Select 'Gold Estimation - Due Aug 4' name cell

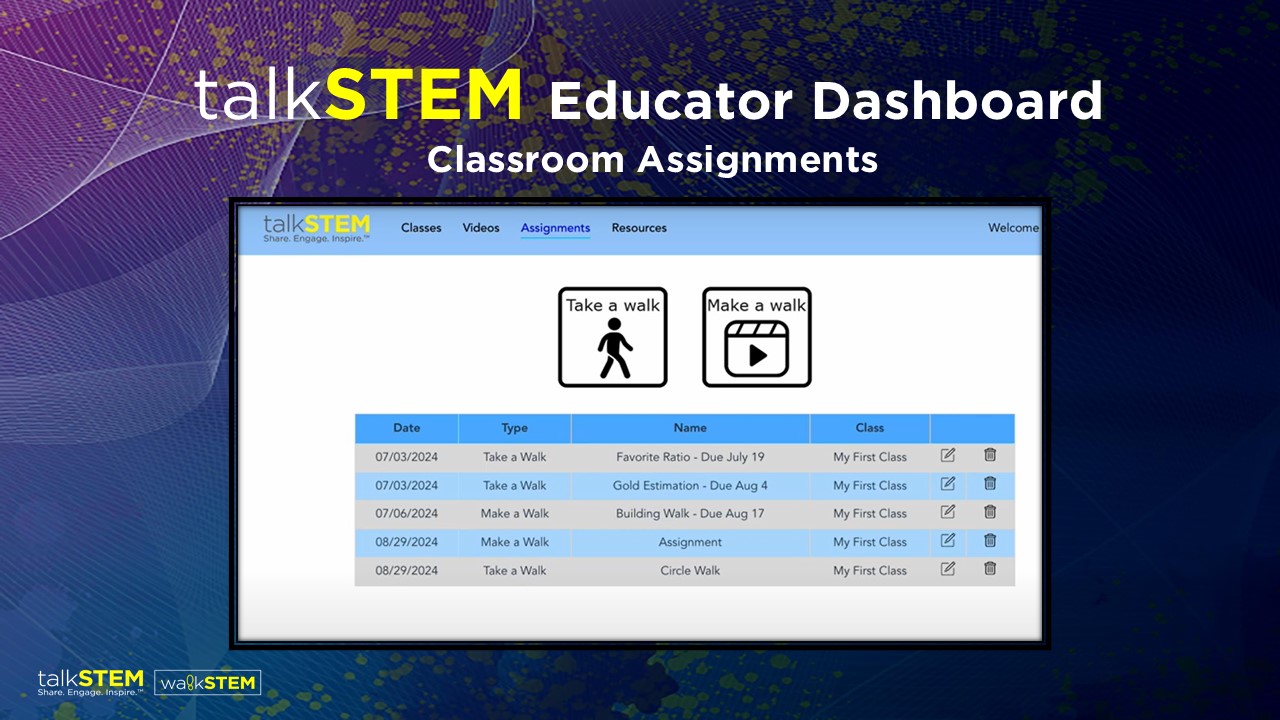coord(690,486)
